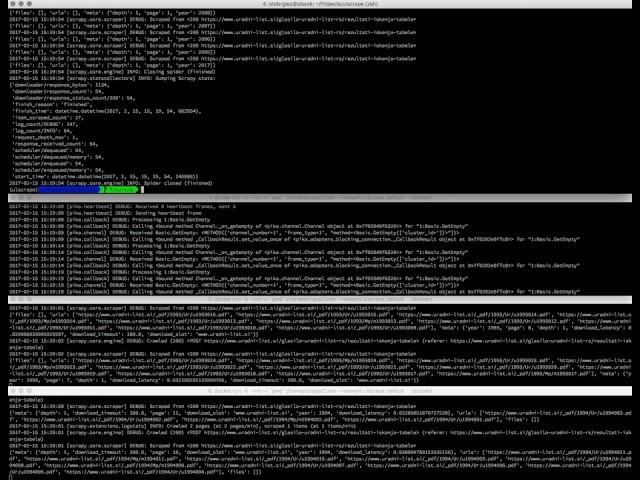640x480 pixels.
Task: Click the 'log_count/INFO': 64 line
Action: click(42, 131)
